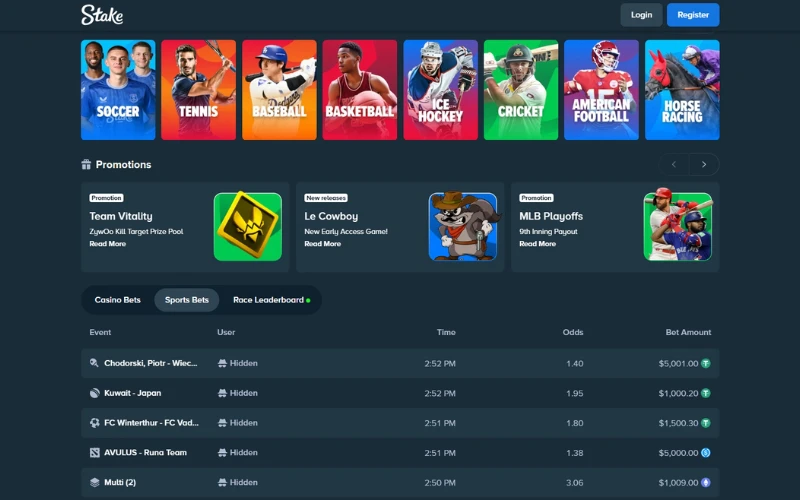This screenshot has height=500, width=800.
Task: Go to next promotions with right chevron
Action: pos(704,164)
